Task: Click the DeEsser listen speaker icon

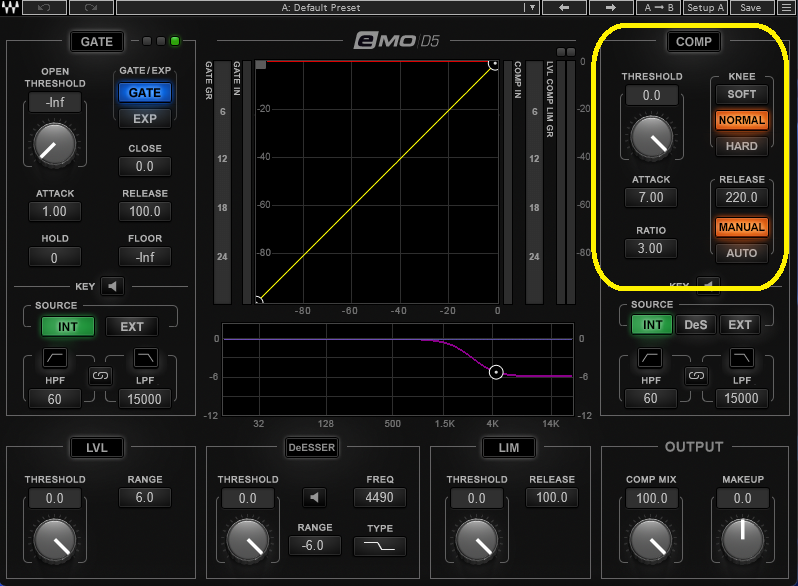Action: (x=316, y=498)
